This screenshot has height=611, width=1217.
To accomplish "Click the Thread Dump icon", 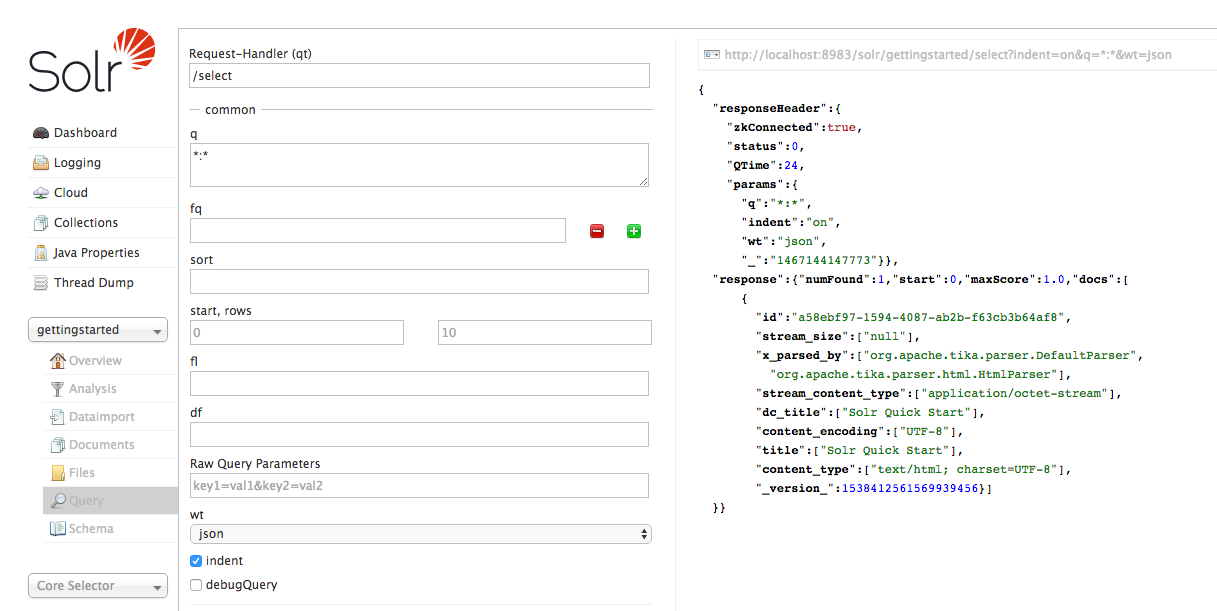I will [x=41, y=283].
